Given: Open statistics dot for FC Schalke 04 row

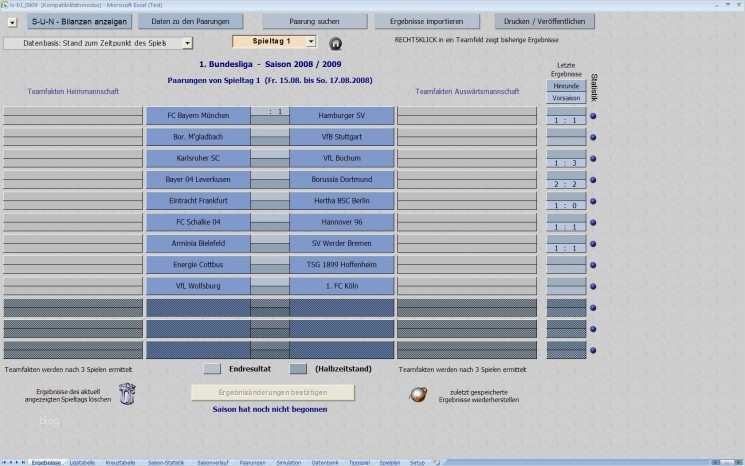Looking at the screenshot, I should coord(593,222).
